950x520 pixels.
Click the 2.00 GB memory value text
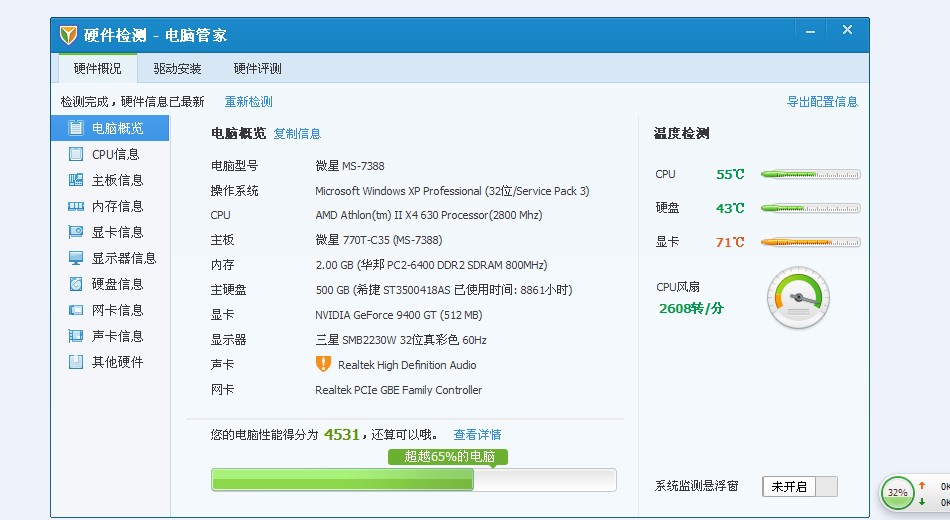click(431, 265)
